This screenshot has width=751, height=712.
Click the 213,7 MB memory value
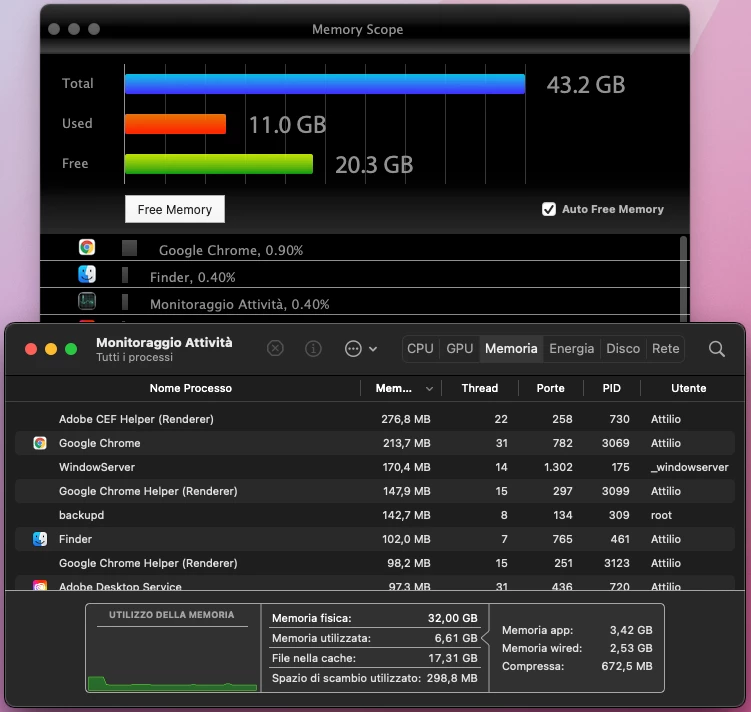(406, 443)
